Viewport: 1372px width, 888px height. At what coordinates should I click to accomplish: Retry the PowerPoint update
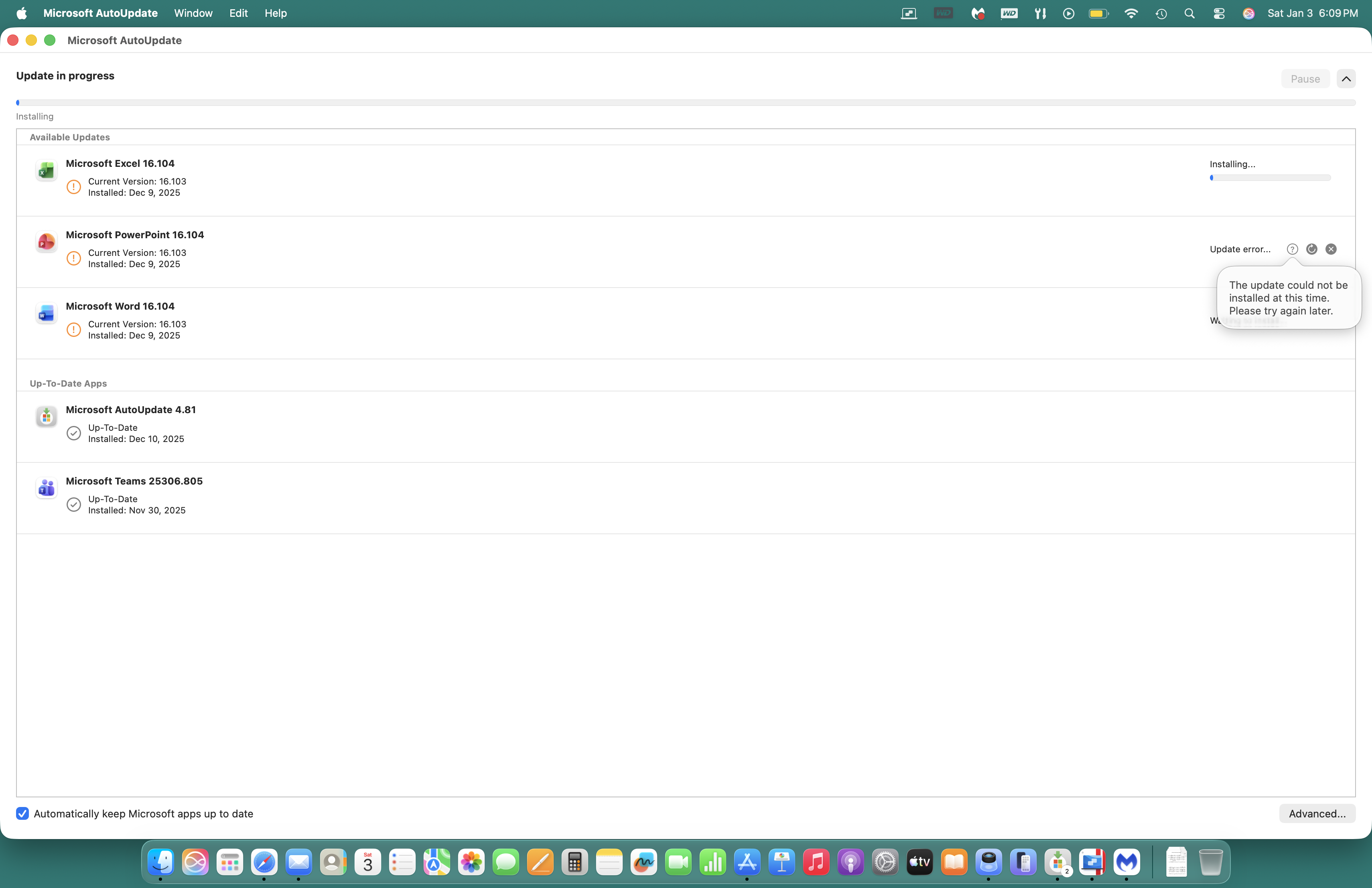1311,249
